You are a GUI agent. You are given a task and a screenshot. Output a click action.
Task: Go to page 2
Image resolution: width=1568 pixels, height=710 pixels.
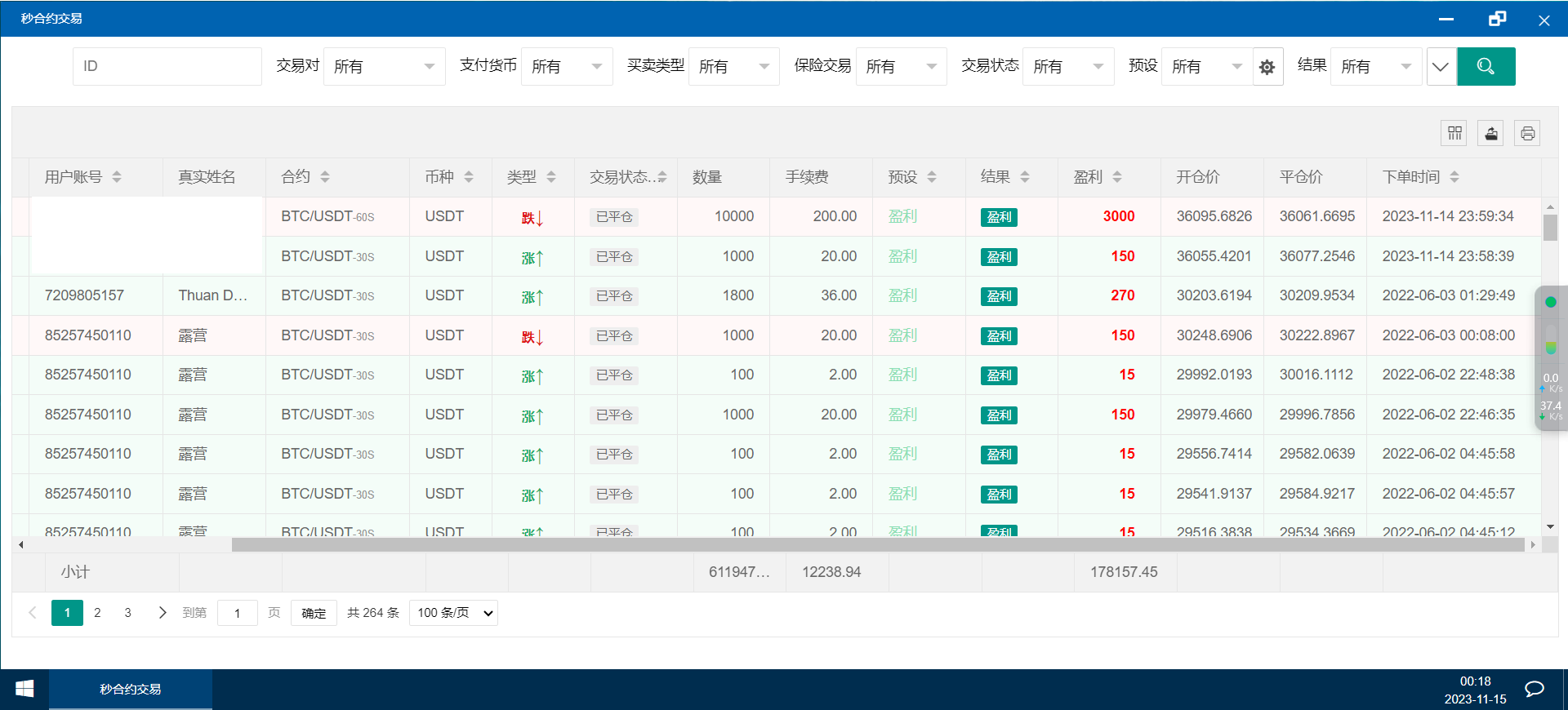(x=97, y=613)
